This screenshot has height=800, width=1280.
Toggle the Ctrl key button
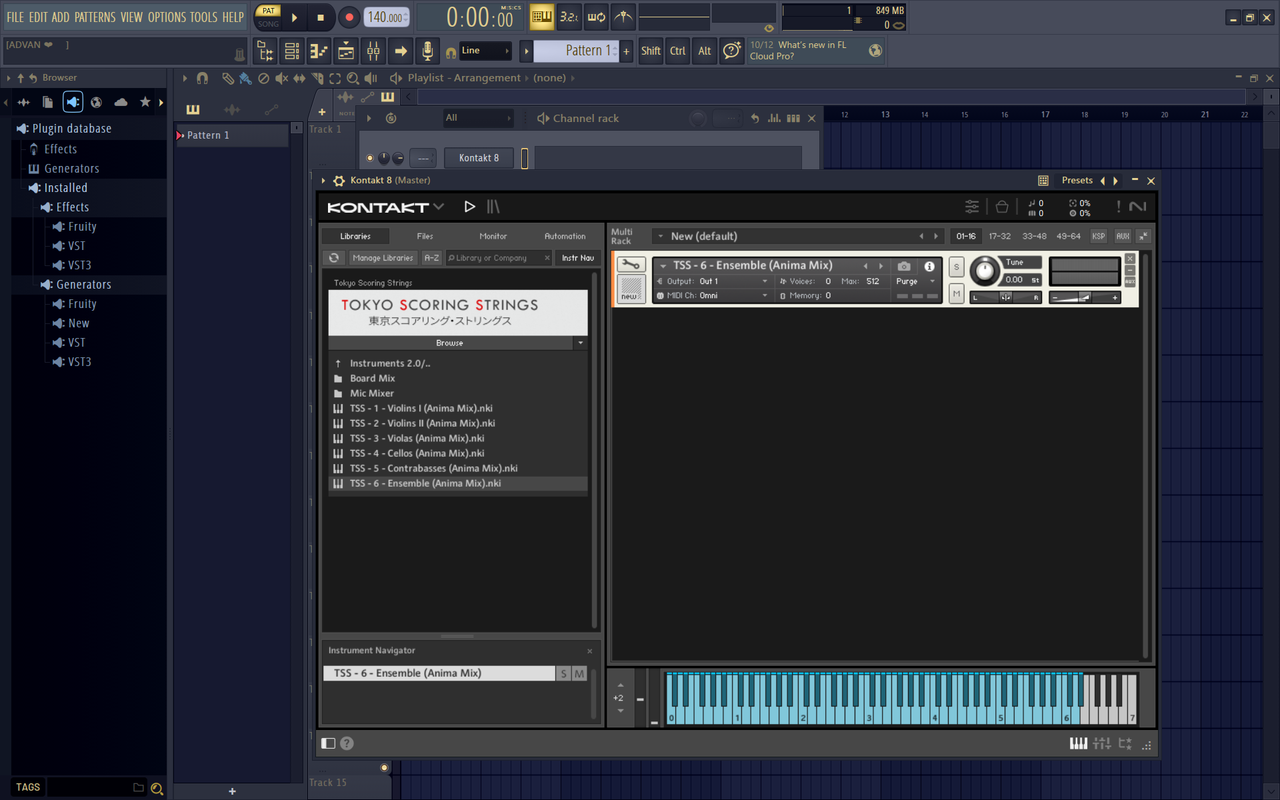(x=678, y=51)
